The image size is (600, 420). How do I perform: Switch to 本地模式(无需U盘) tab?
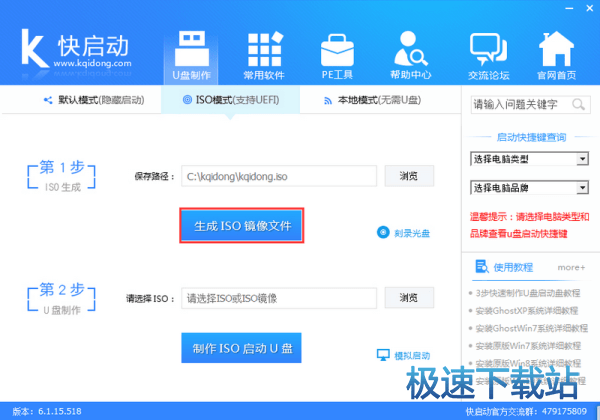[x=372, y=100]
